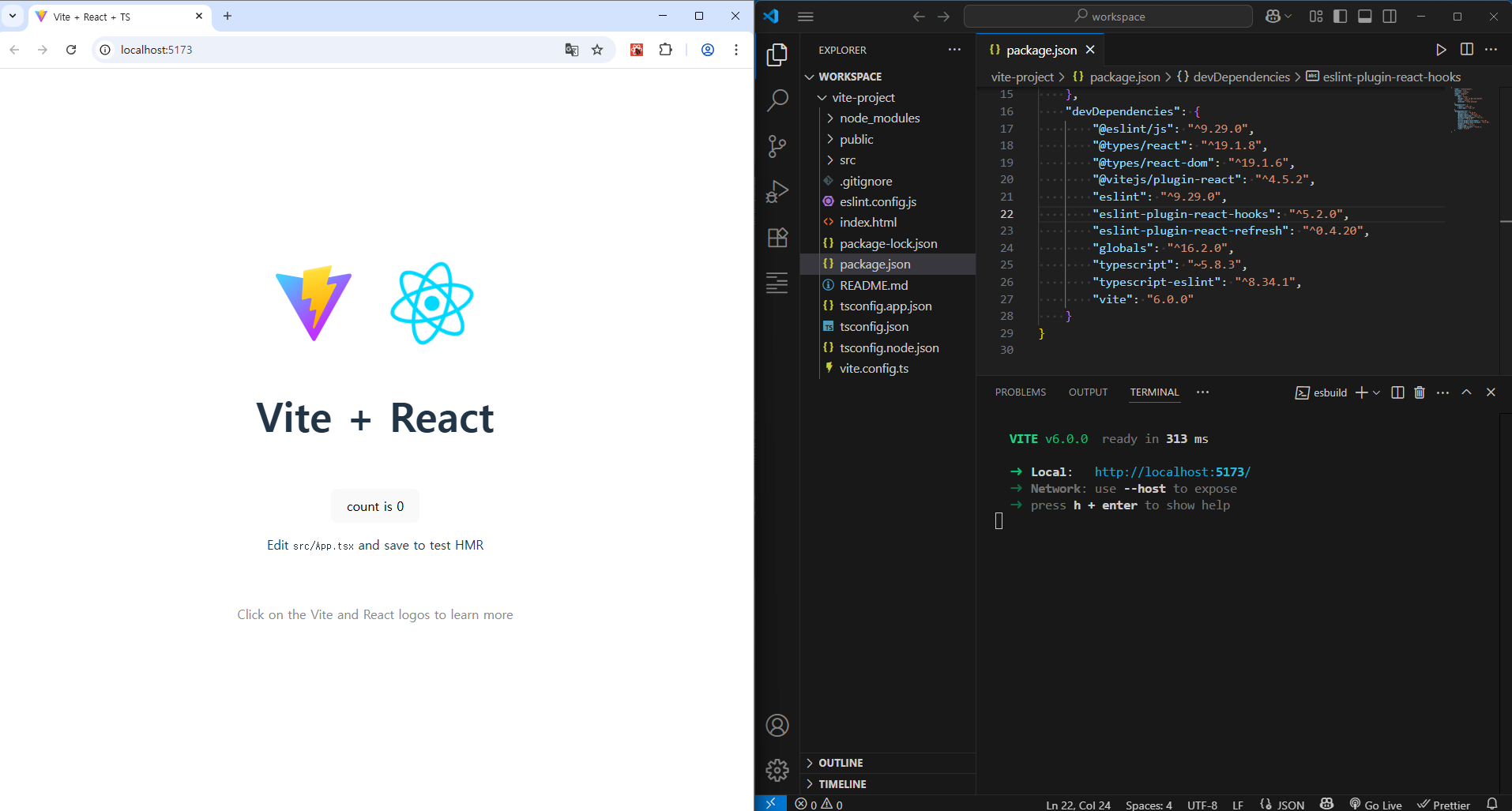Open localhost:5173 link in terminal
Screen dimensions: 1512x811
1172,472
